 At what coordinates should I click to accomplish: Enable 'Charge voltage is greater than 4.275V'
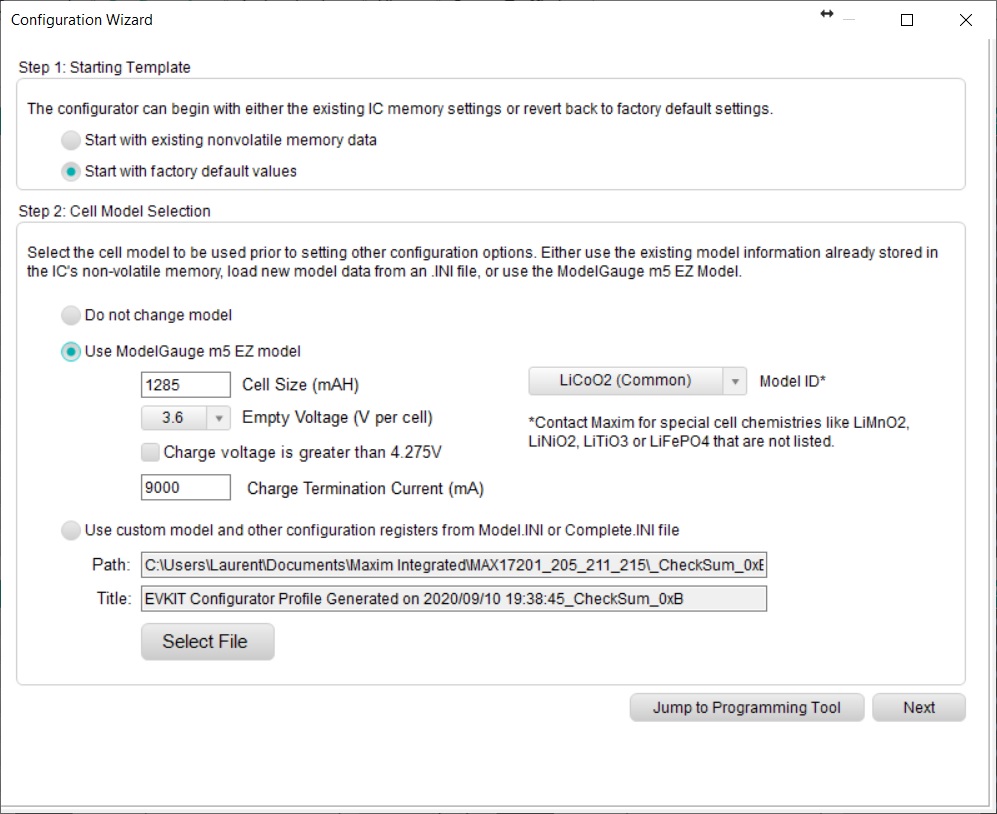151,453
